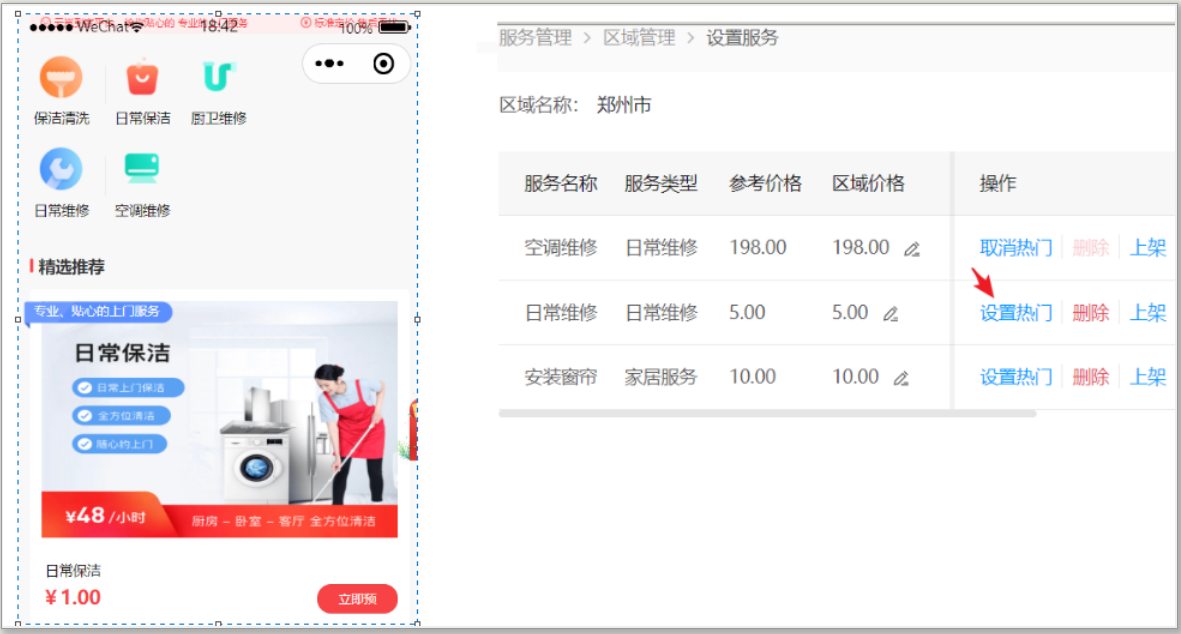
Task: Open mini program three-dot menu
Action: coord(329,63)
